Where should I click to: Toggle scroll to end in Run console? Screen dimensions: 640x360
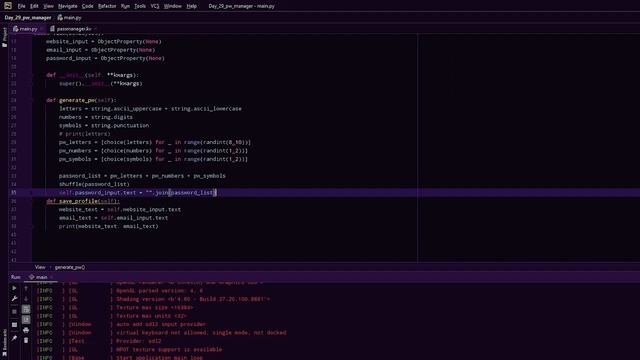(x=26, y=320)
